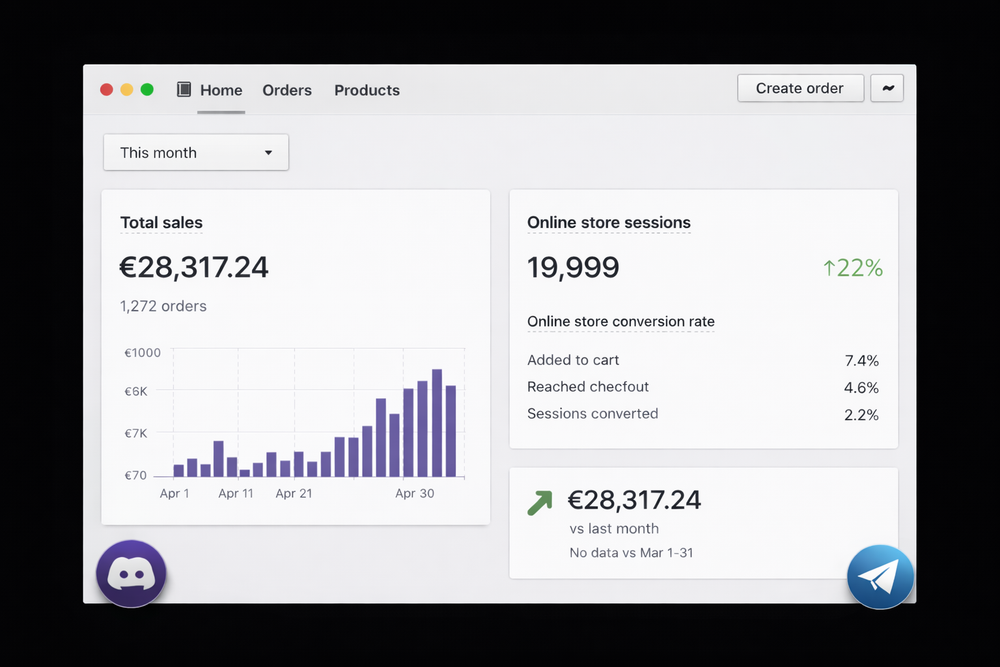
Task: Click the green 22% increase indicator
Action: click(852, 268)
